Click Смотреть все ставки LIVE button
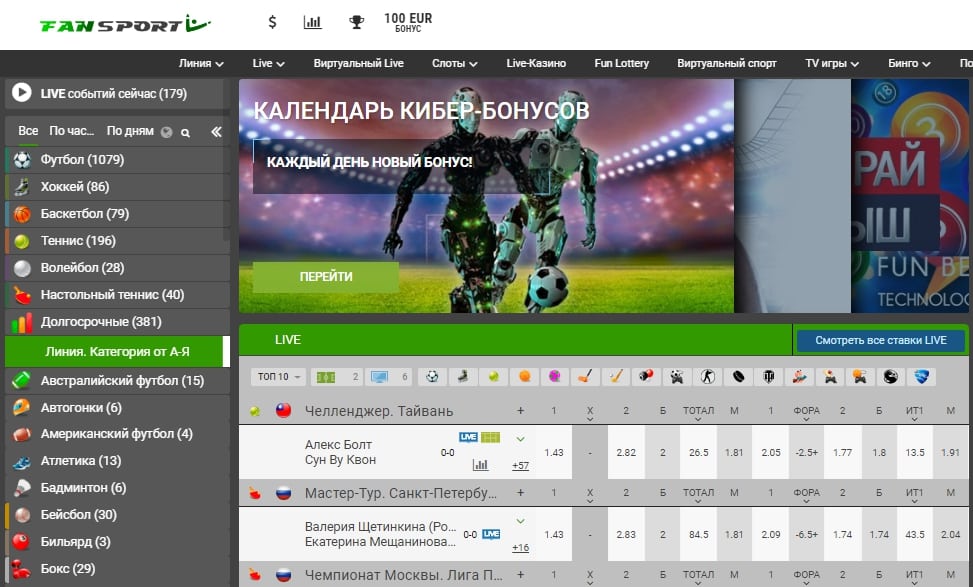This screenshot has height=587, width=973. click(x=880, y=340)
